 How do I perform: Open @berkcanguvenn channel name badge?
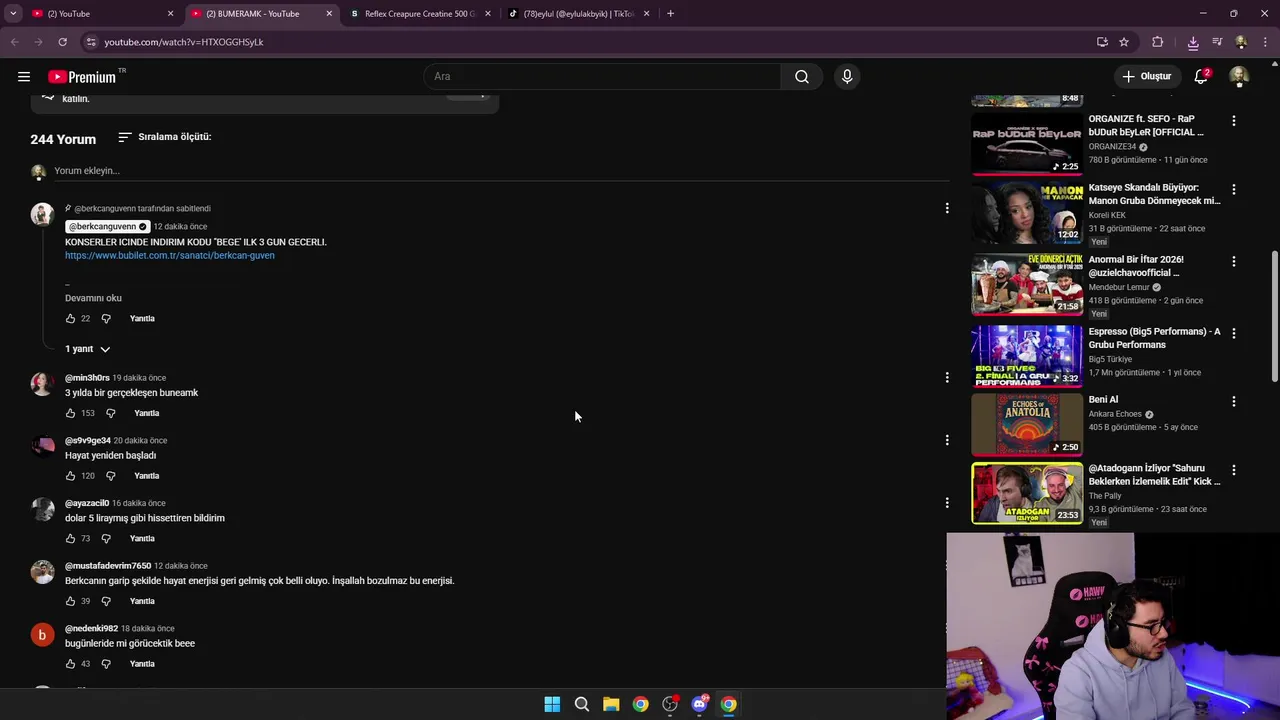[x=107, y=227]
